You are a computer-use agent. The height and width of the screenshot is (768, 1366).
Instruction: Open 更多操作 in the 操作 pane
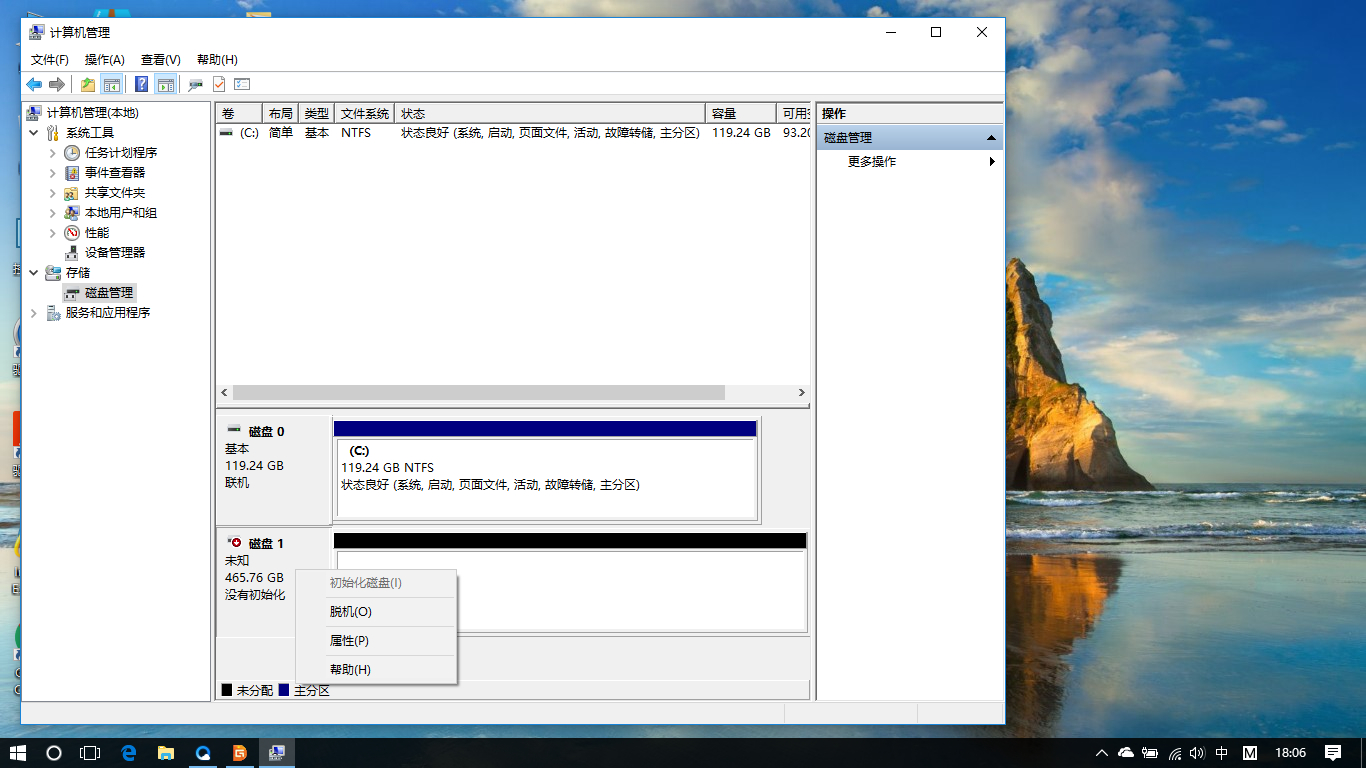tap(909, 162)
